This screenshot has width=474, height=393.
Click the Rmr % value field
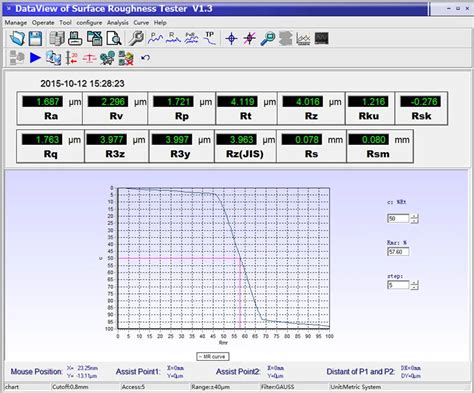[398, 252]
